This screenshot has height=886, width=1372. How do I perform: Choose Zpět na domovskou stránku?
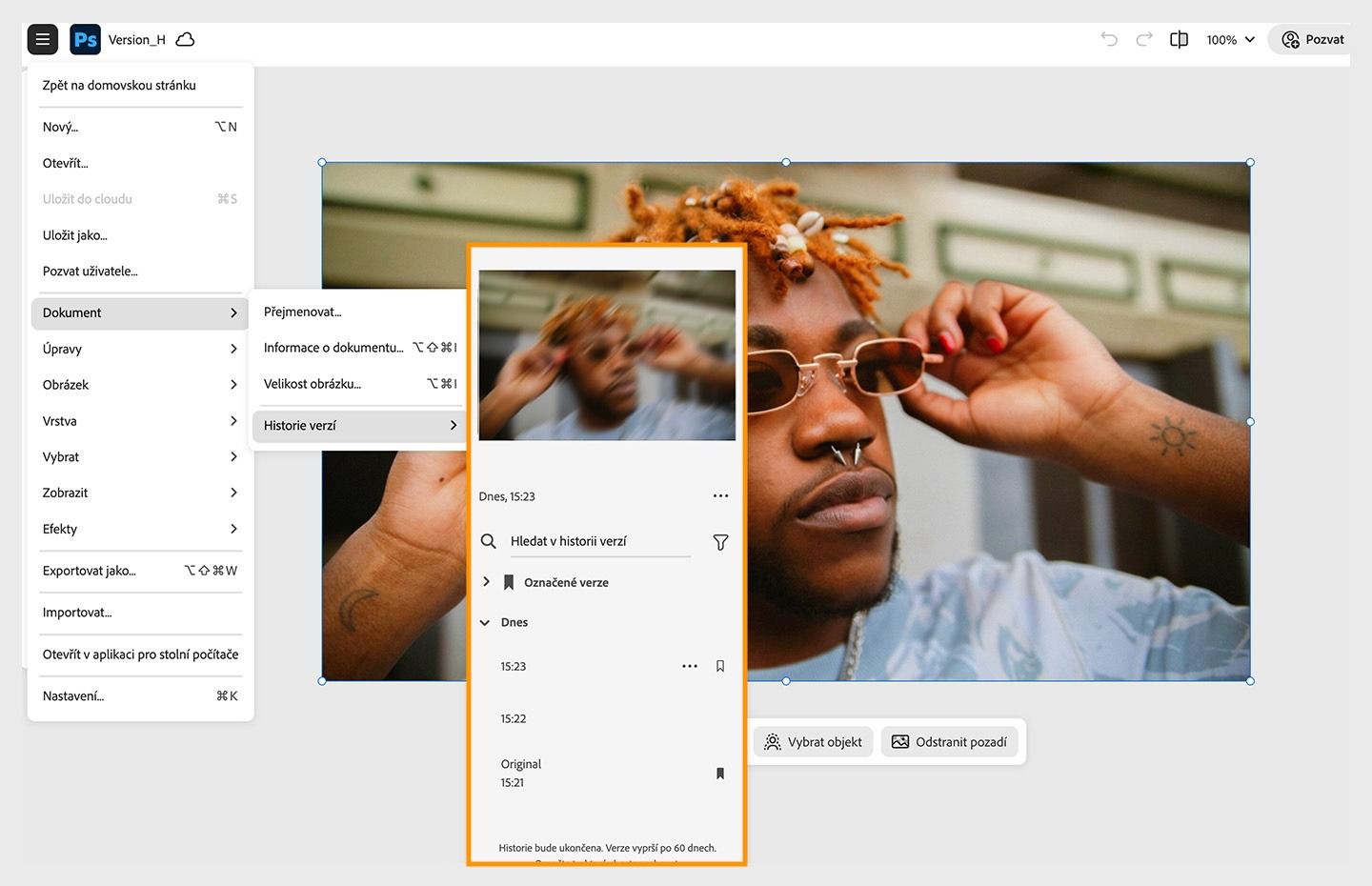click(x=140, y=85)
